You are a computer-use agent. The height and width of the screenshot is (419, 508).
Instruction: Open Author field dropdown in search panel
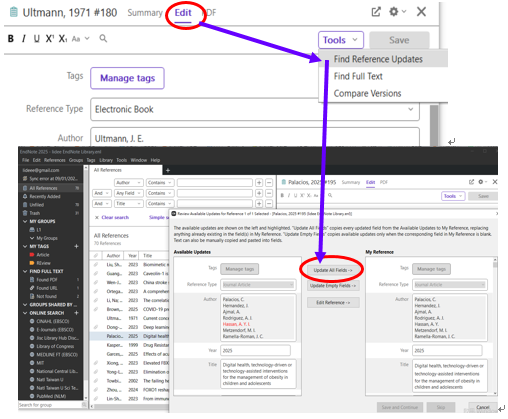129,183
